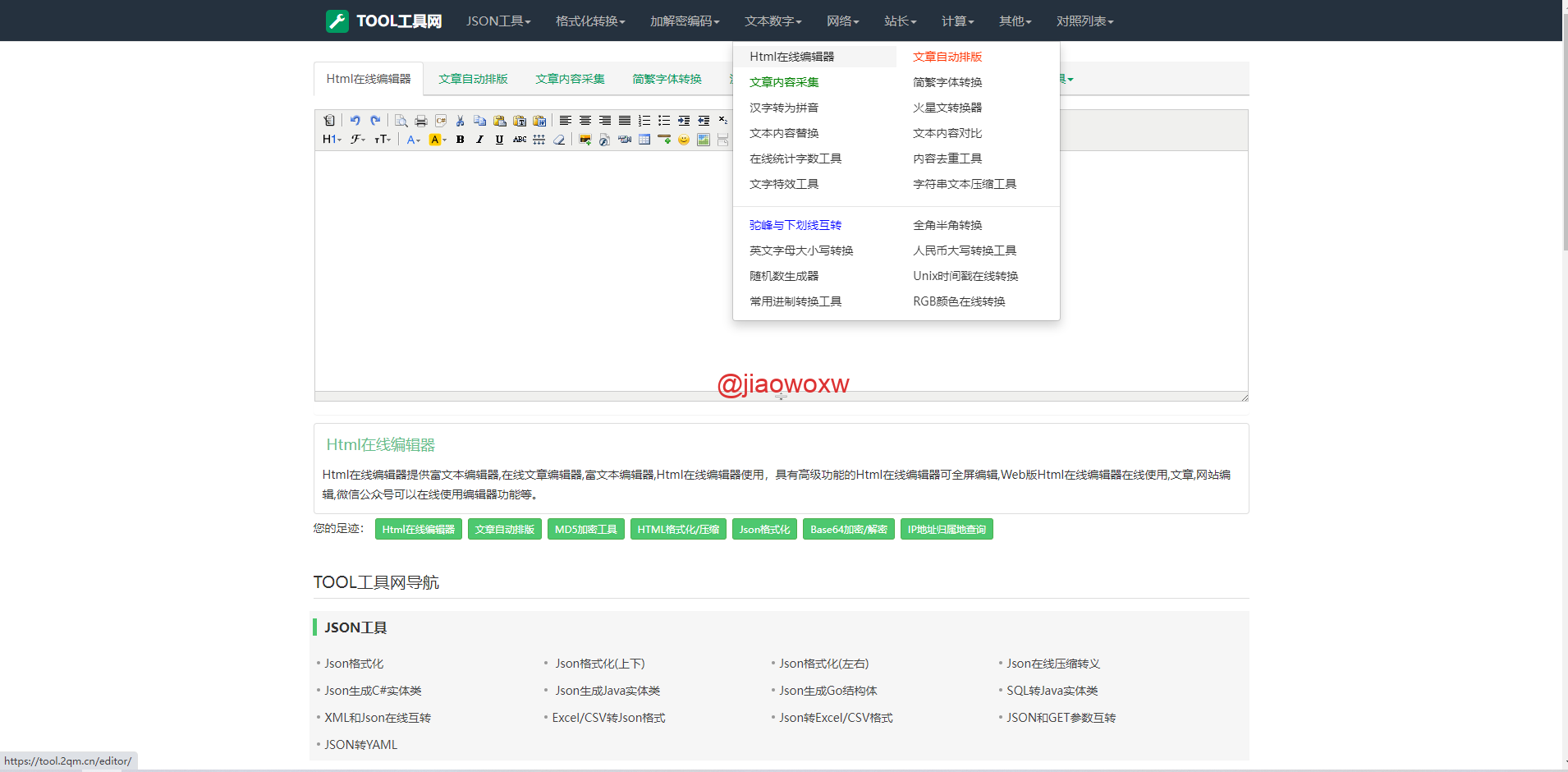Collapse the 文本数字 navigation menu
Screen dimensions: 1568x772
coord(773,21)
